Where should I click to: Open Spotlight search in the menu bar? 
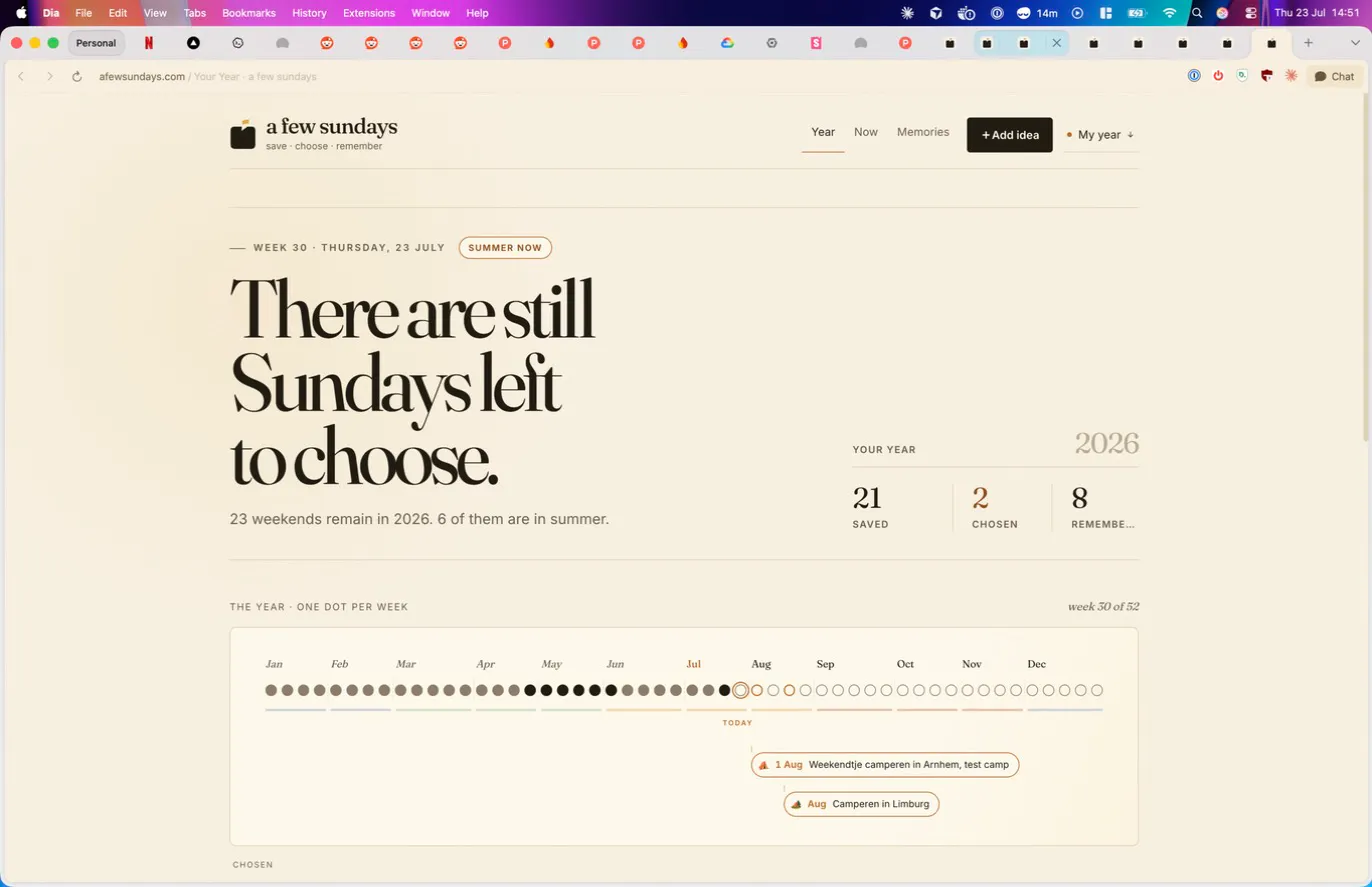[1197, 13]
